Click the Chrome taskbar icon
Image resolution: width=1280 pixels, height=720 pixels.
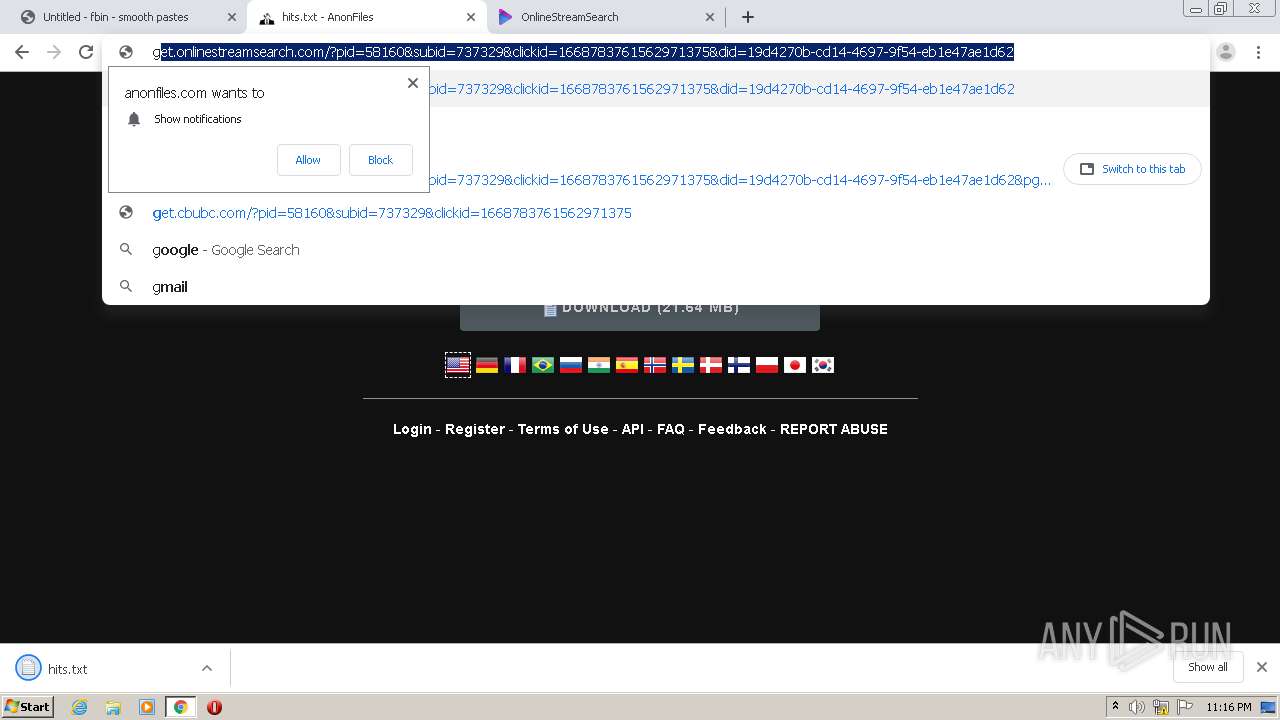click(x=181, y=707)
